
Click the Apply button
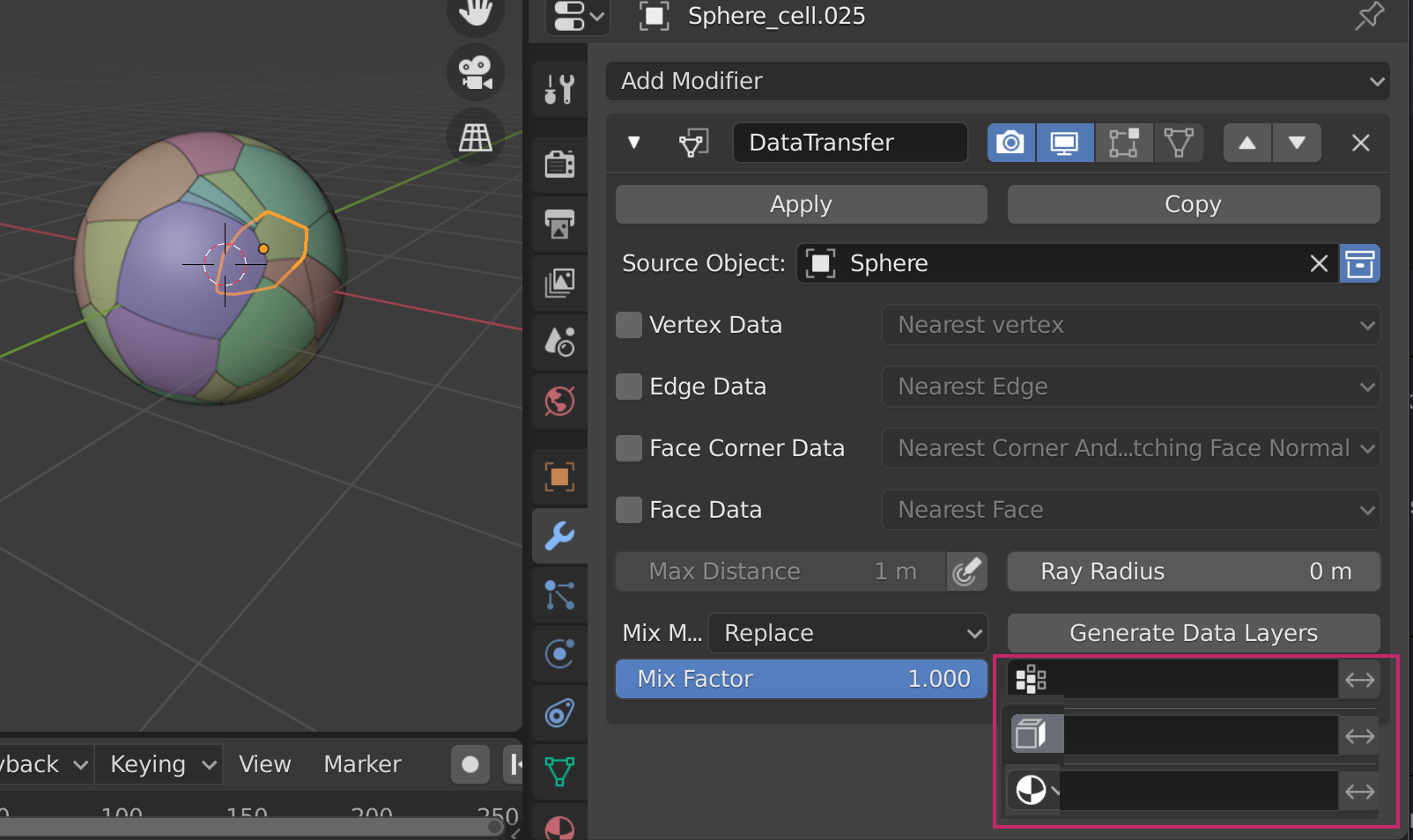pyautogui.click(x=801, y=204)
